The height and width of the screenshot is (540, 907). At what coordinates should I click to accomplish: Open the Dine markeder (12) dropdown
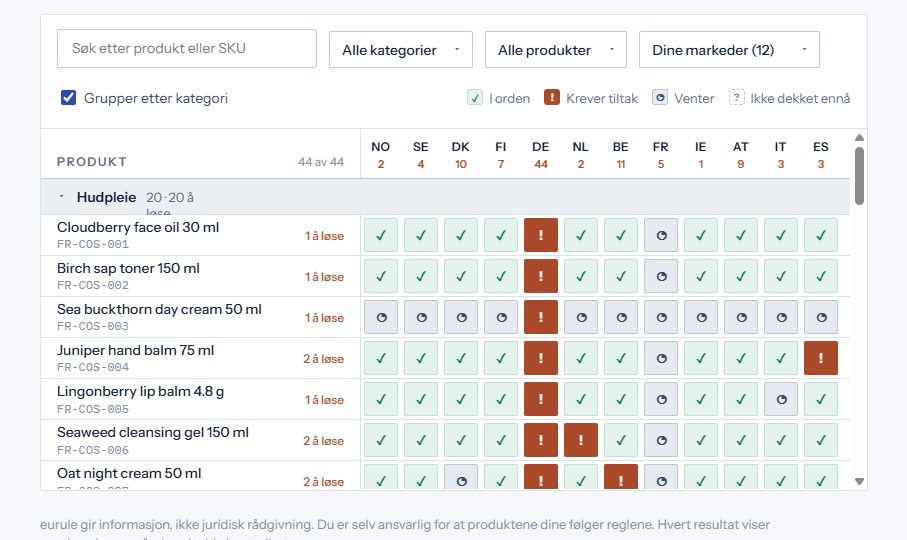(729, 50)
